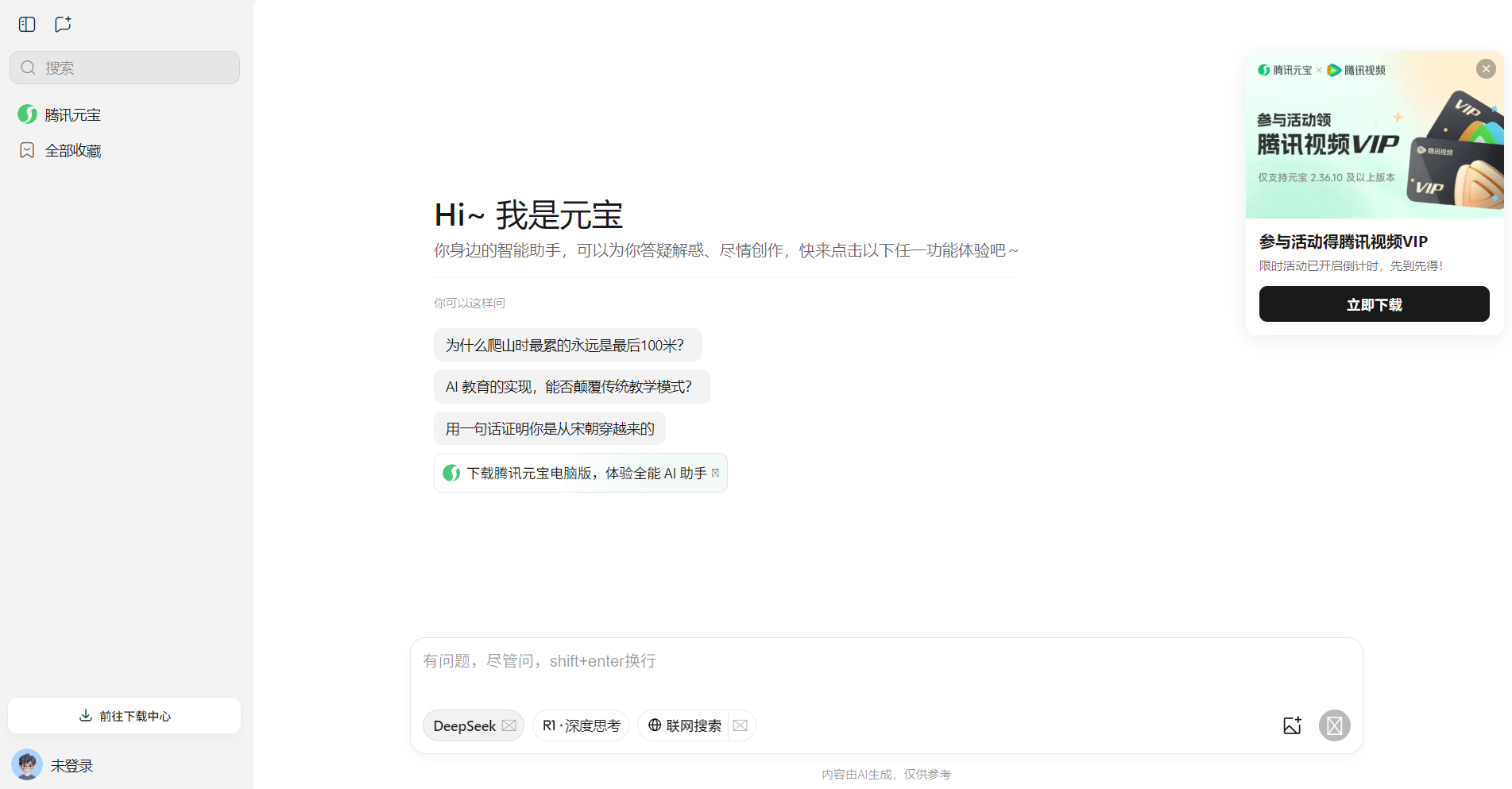Open 前往下载中心 download center
Screen dimensions: 1512x789
coord(124,715)
